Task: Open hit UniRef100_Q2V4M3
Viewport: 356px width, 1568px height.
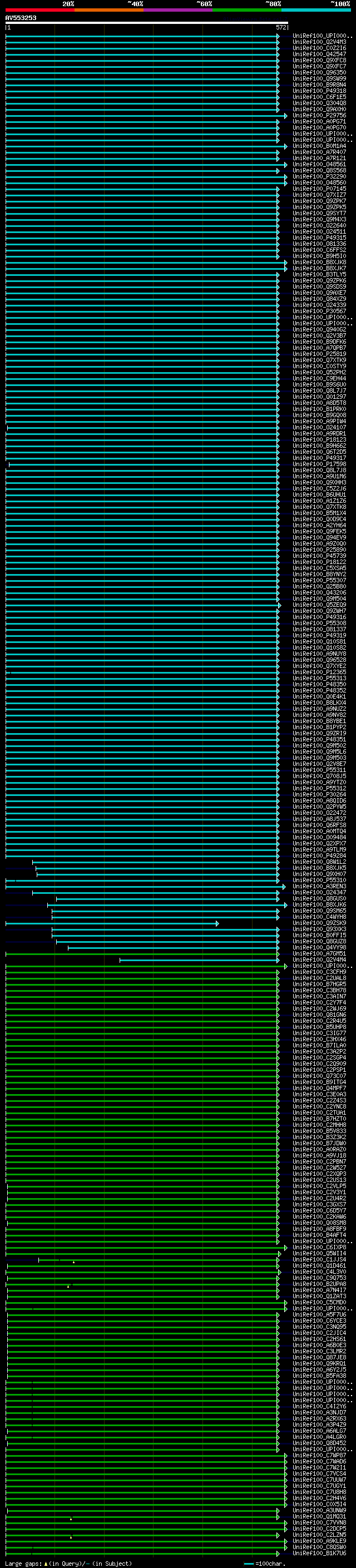Action: pyautogui.click(x=319, y=42)
